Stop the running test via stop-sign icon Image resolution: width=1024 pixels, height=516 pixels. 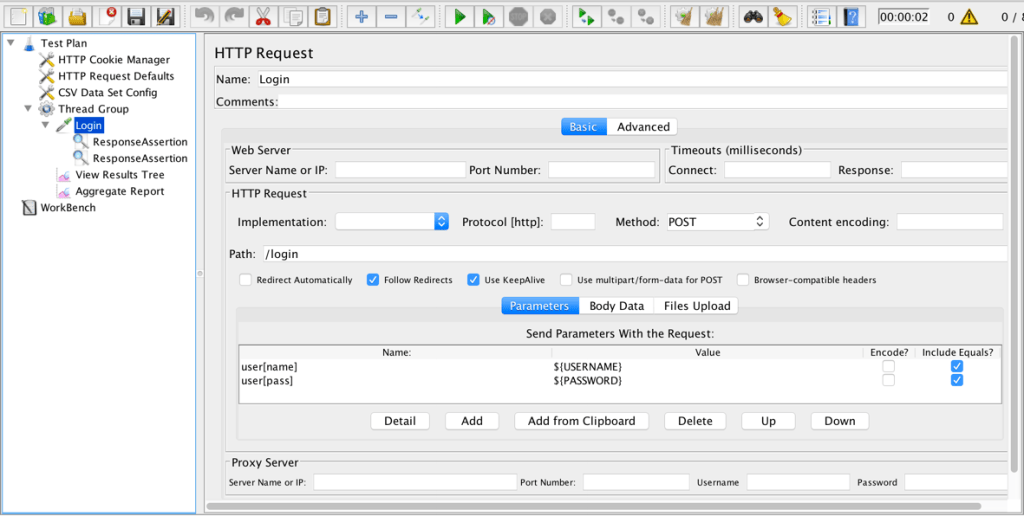pyautogui.click(x=519, y=16)
